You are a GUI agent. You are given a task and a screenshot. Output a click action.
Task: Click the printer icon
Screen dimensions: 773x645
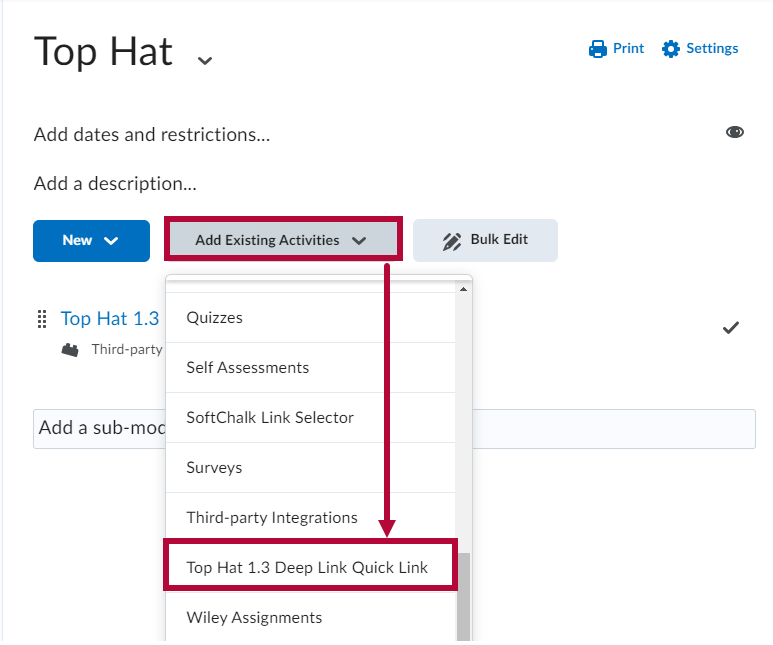[598, 49]
